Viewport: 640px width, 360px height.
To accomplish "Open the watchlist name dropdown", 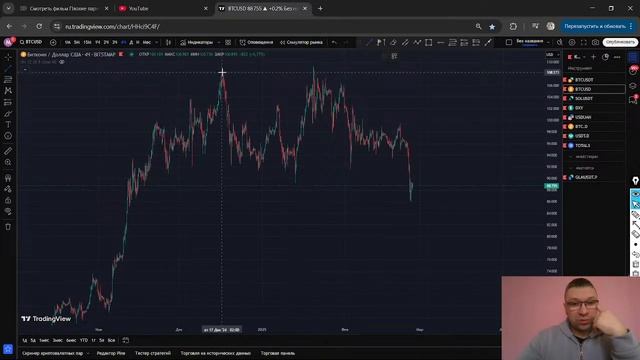I will [578, 57].
